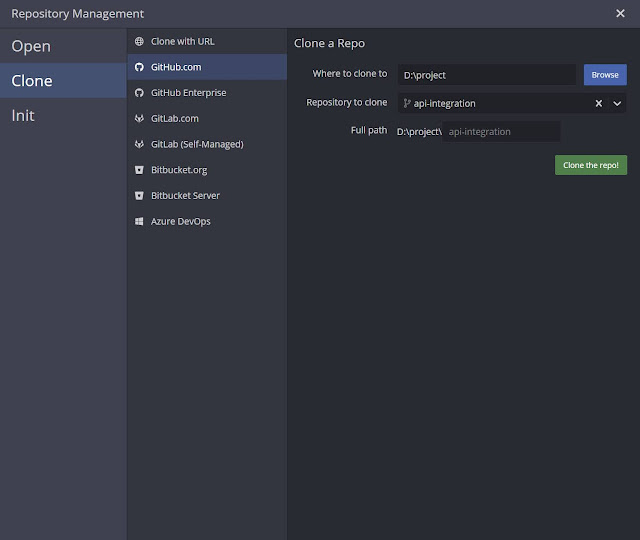This screenshot has width=640, height=540.
Task: Choose GitLab.com provider
Action: [207, 118]
